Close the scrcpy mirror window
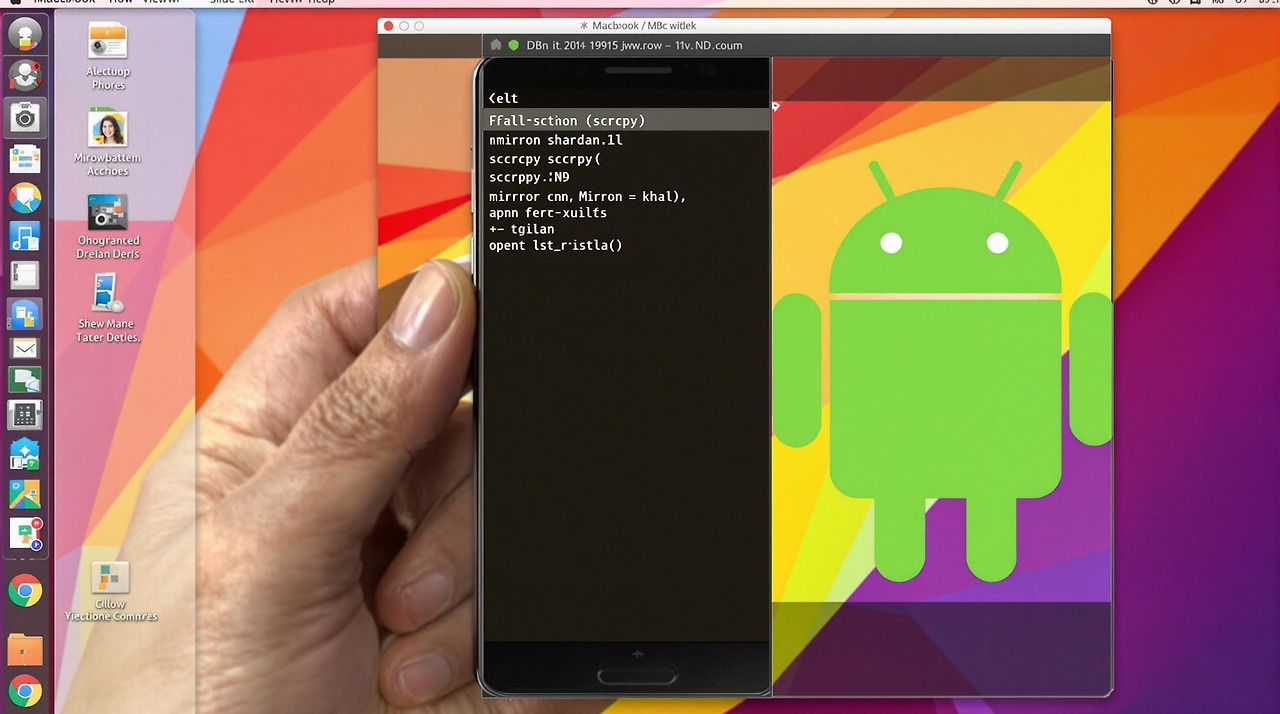 [389, 25]
